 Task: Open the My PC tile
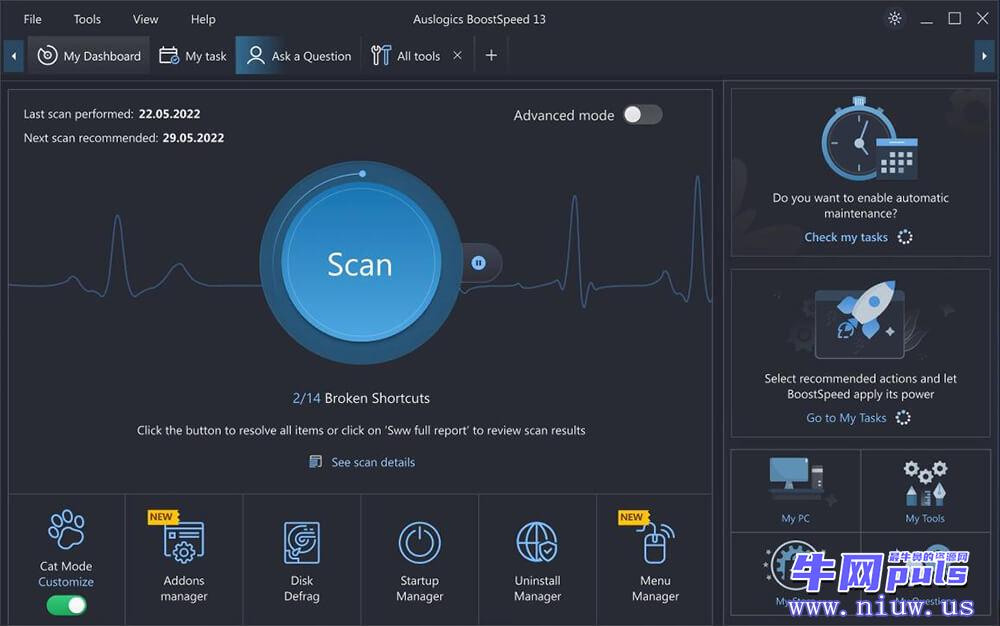coord(795,491)
